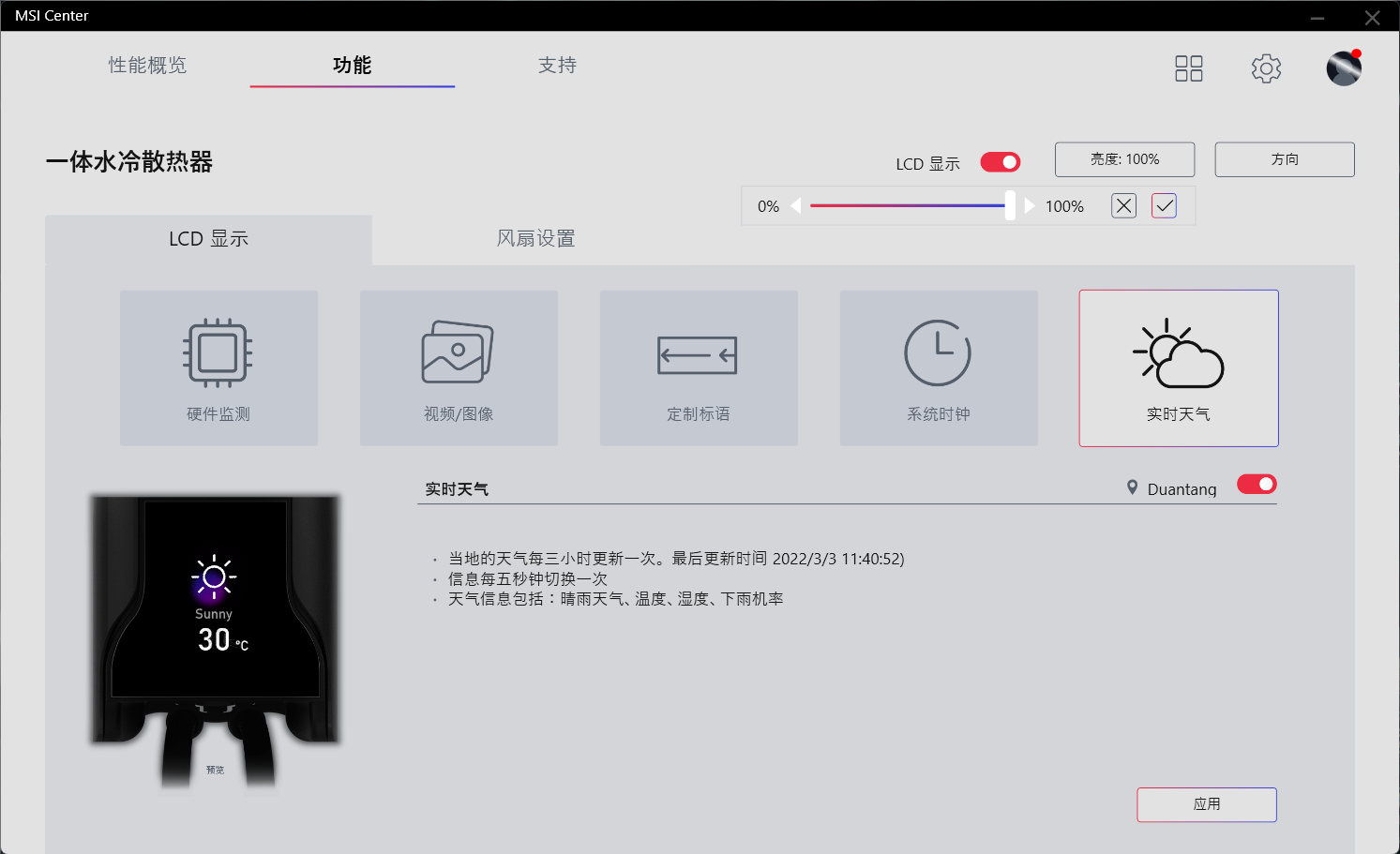Viewport: 1400px width, 854px height.
Task: Click the left arrow to decrease brightness
Action: (796, 205)
